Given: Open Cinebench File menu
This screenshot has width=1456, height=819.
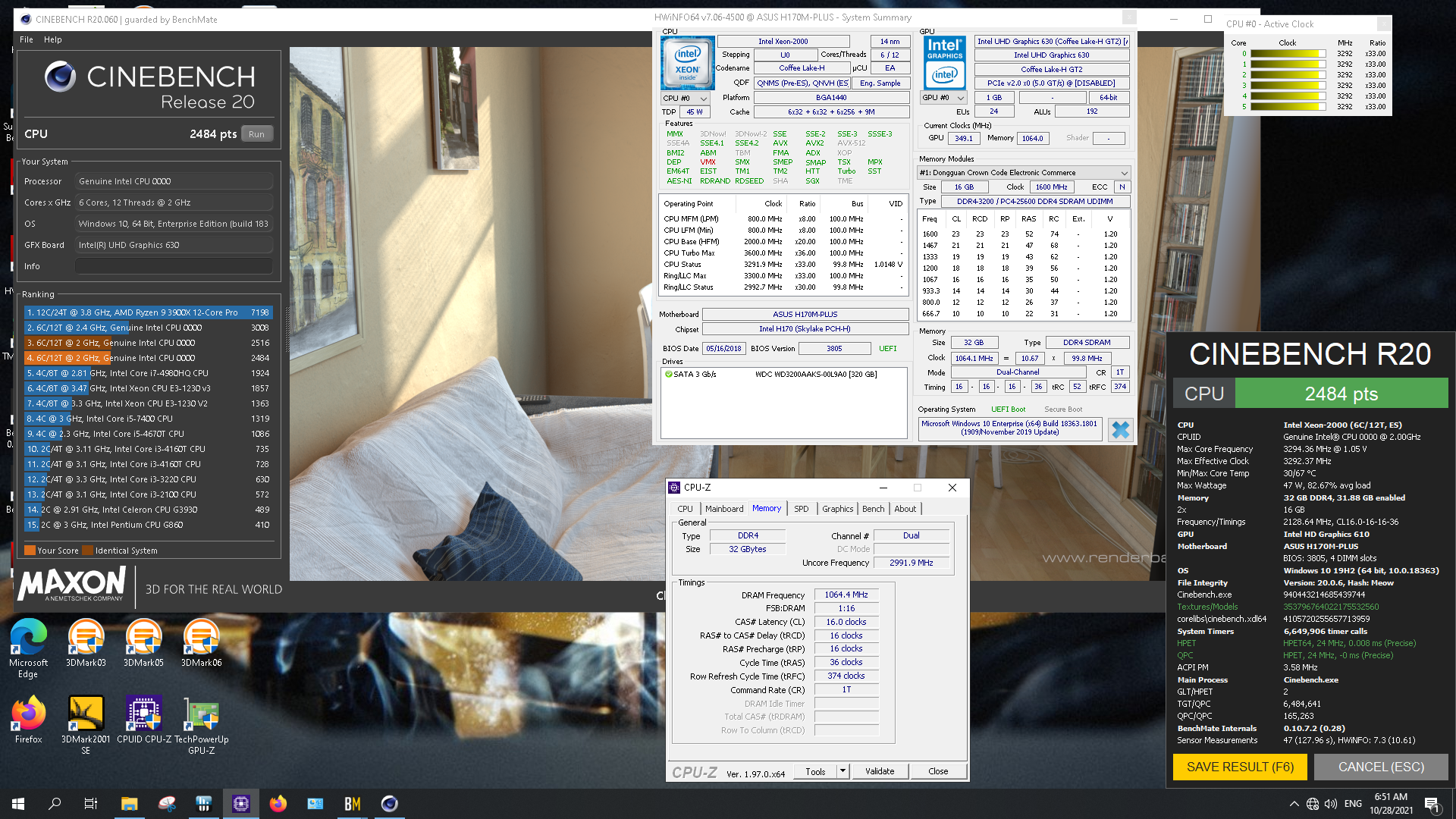Looking at the screenshot, I should [27, 39].
